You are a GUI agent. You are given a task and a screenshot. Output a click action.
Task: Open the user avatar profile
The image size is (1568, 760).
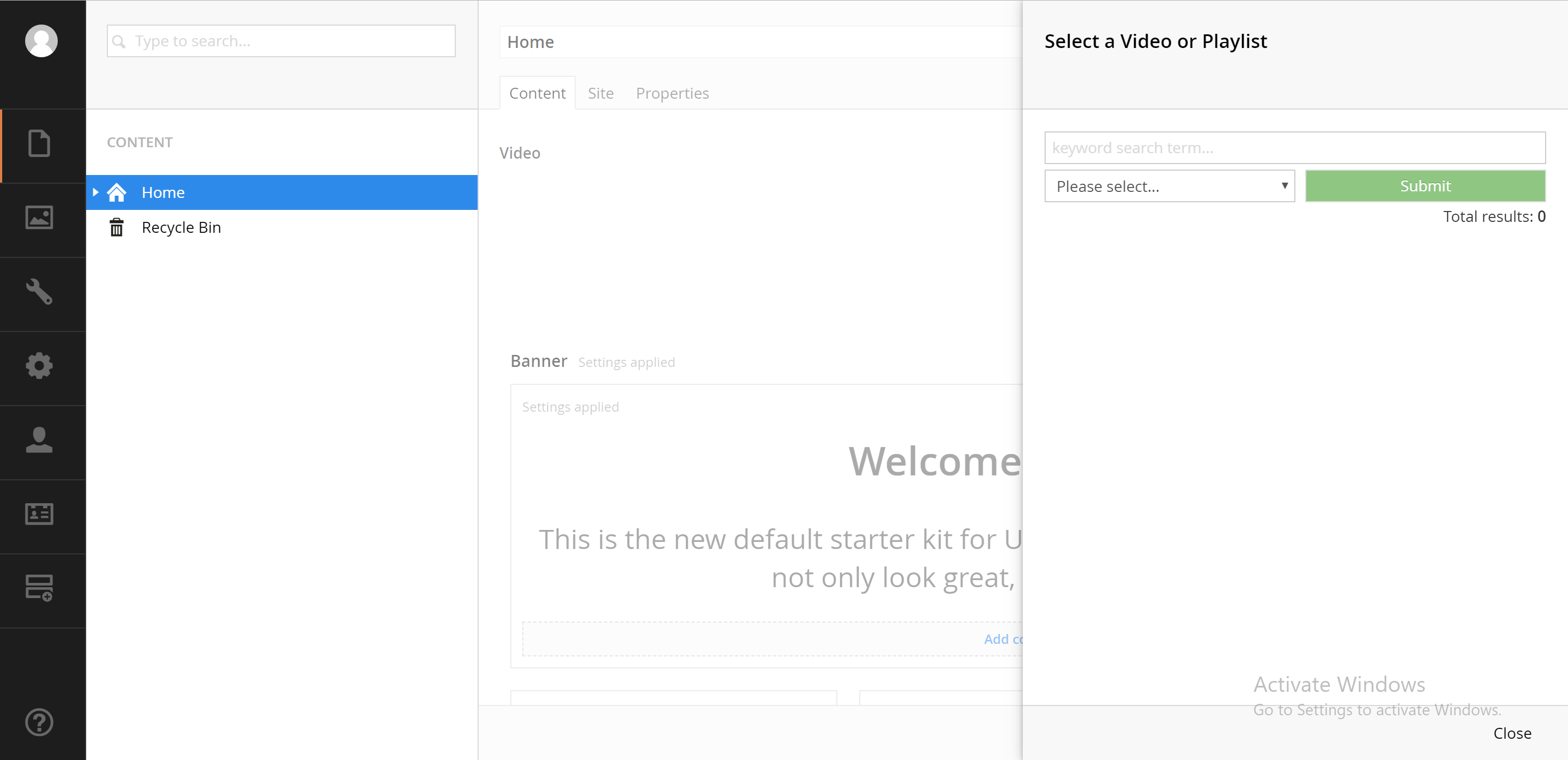[41, 41]
